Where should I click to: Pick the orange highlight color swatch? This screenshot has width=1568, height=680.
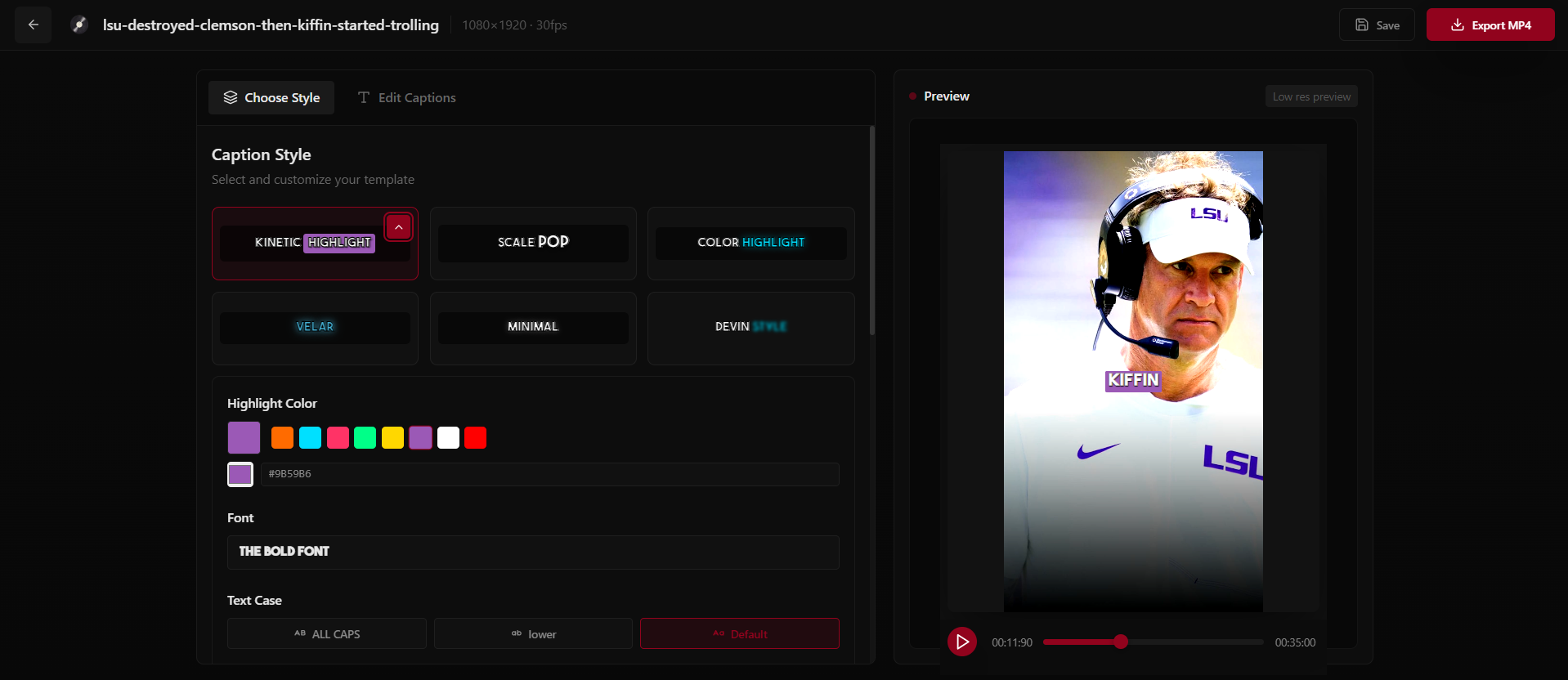(282, 437)
